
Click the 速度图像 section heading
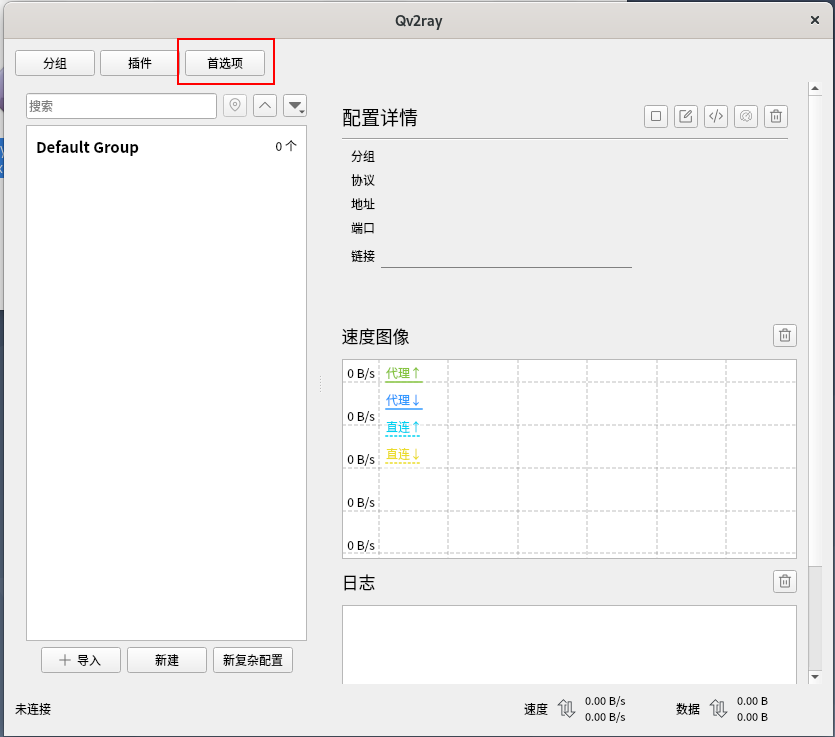pyautogui.click(x=375, y=337)
